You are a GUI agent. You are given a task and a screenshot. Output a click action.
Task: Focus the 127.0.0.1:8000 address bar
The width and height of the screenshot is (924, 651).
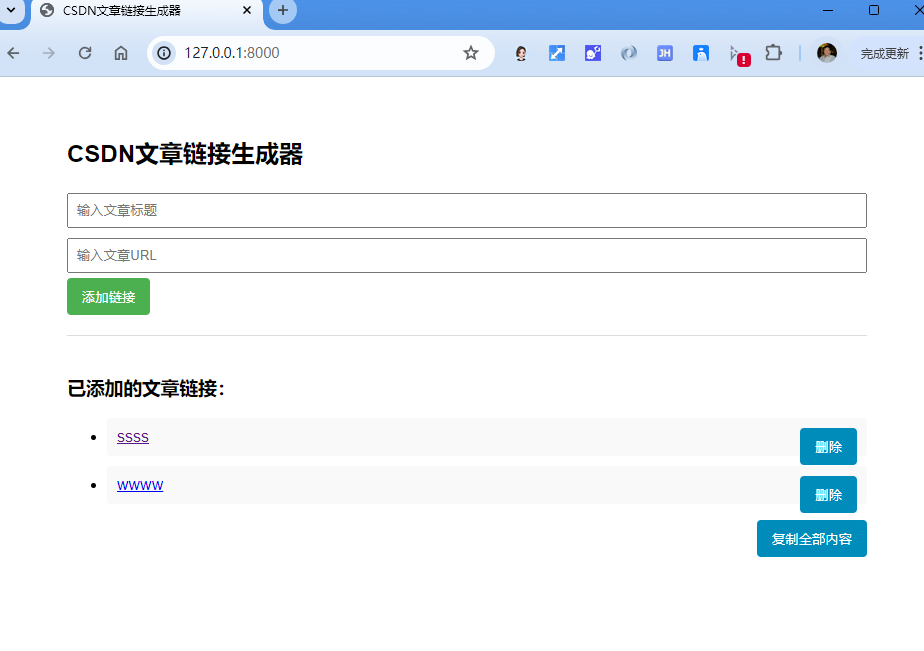(321, 53)
